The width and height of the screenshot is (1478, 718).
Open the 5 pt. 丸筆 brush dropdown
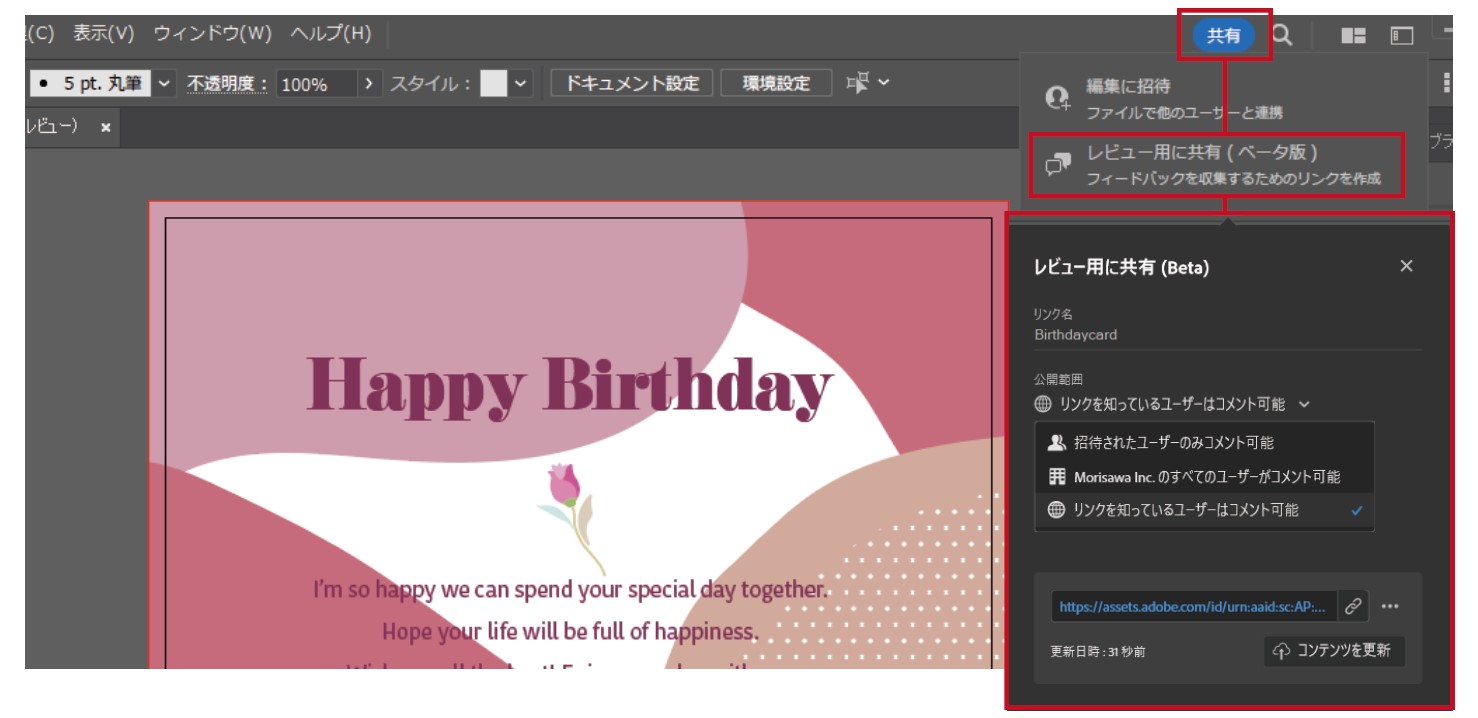[x=165, y=84]
